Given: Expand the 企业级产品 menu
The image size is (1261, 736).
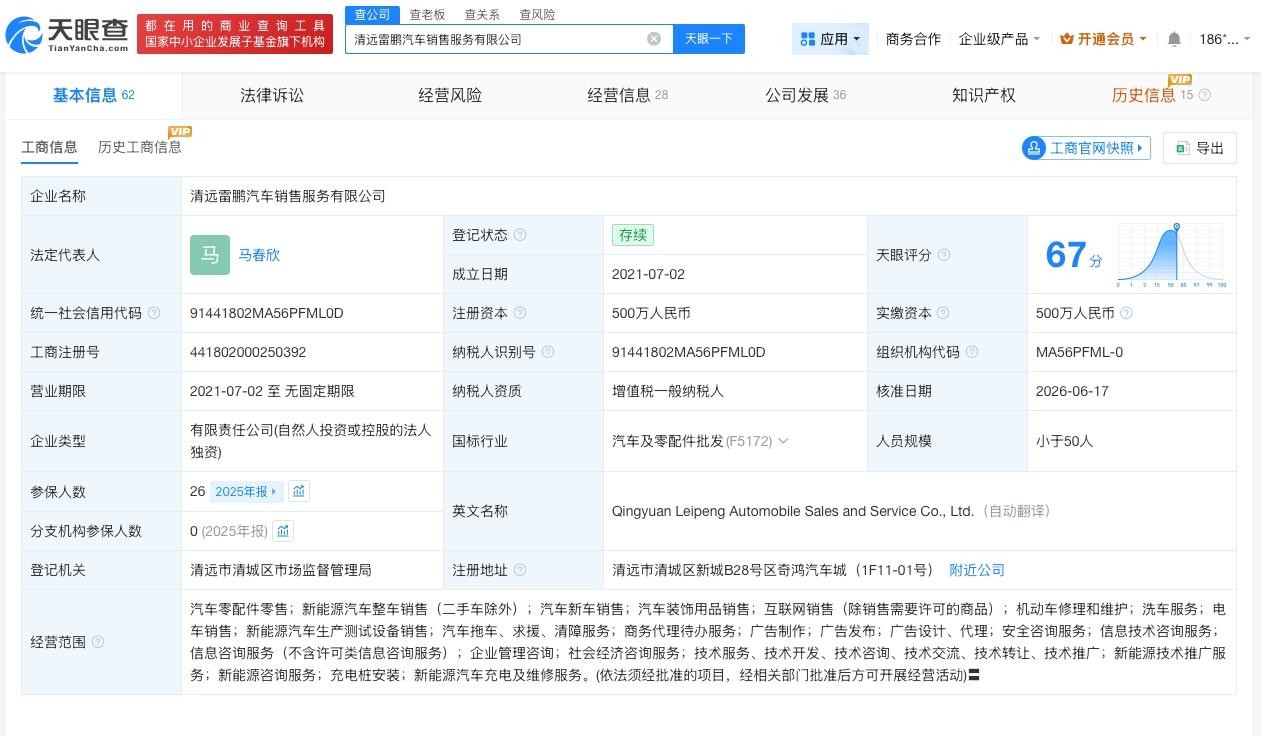Looking at the screenshot, I should [x=999, y=39].
